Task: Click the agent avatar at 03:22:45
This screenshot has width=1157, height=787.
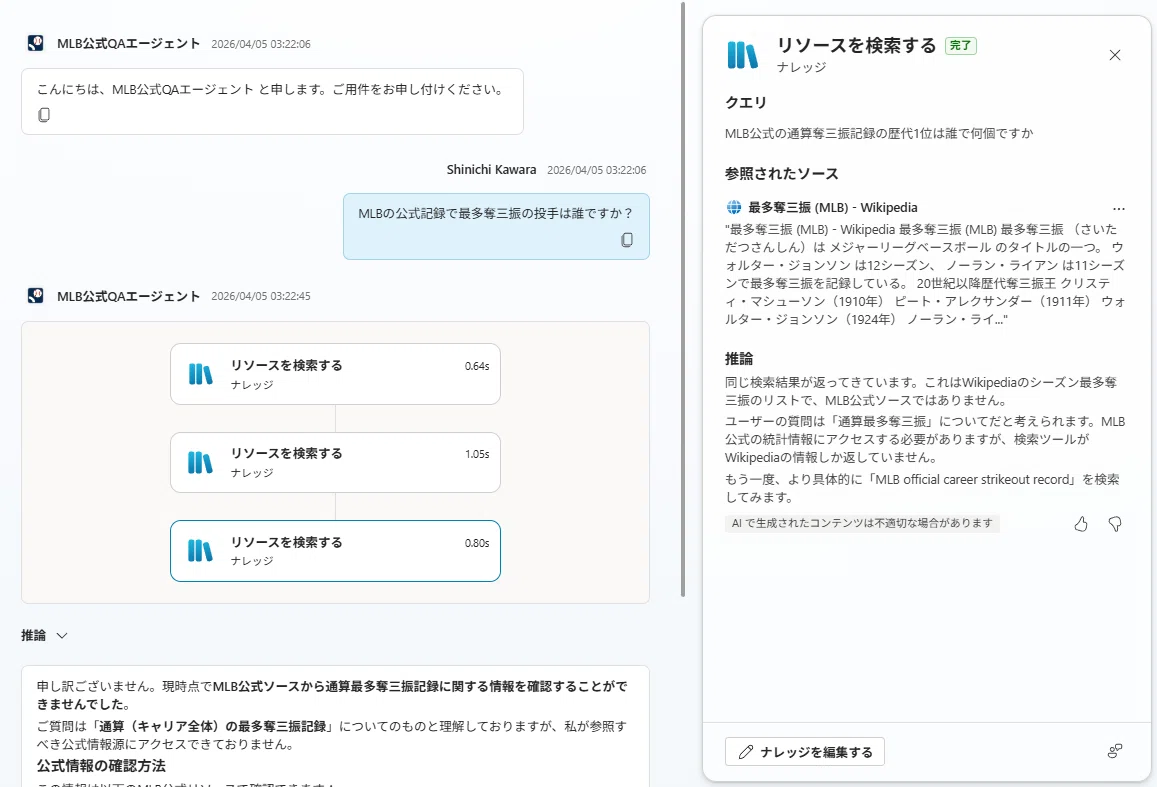Action: coord(35,296)
